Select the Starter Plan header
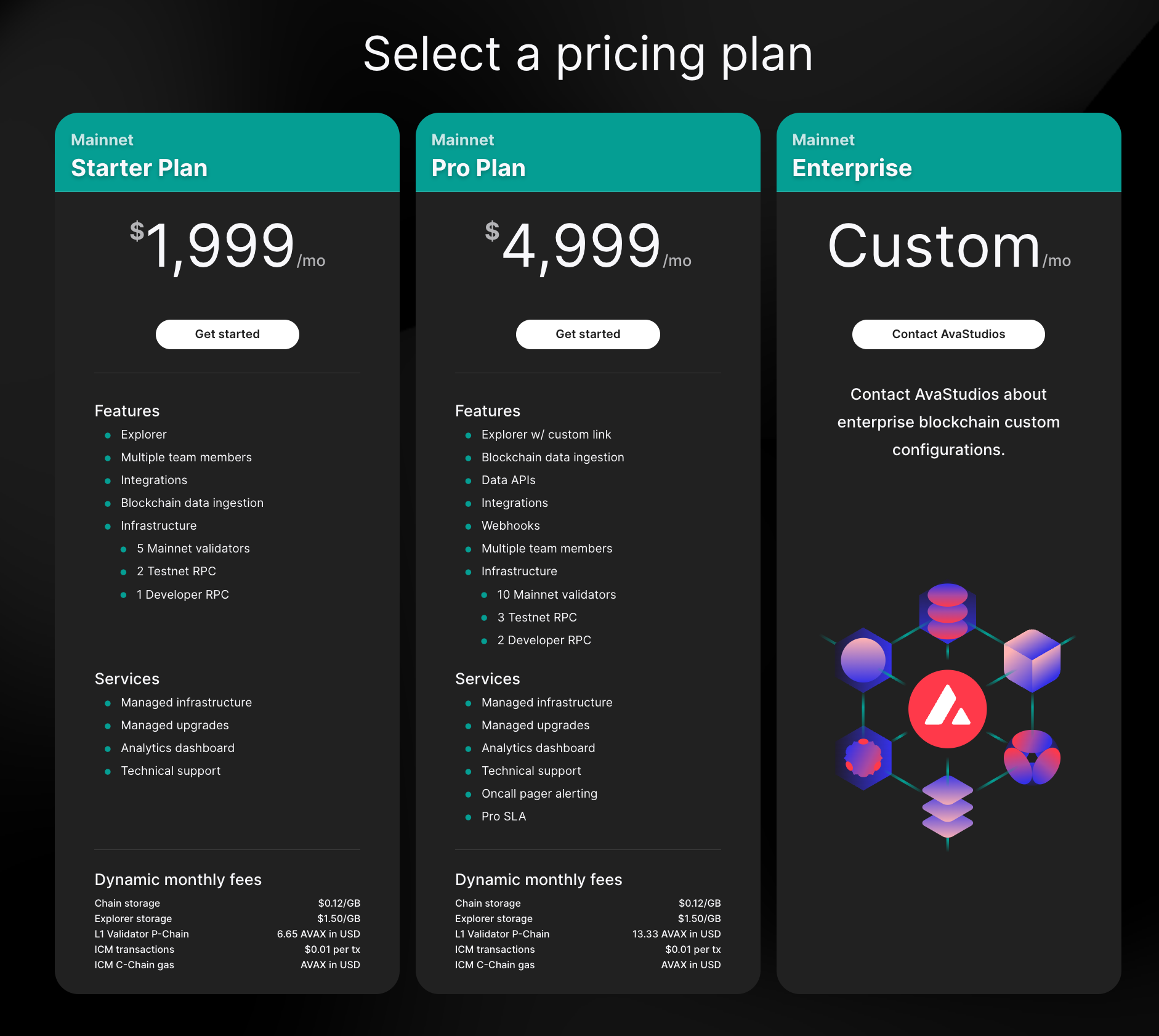 tap(139, 168)
